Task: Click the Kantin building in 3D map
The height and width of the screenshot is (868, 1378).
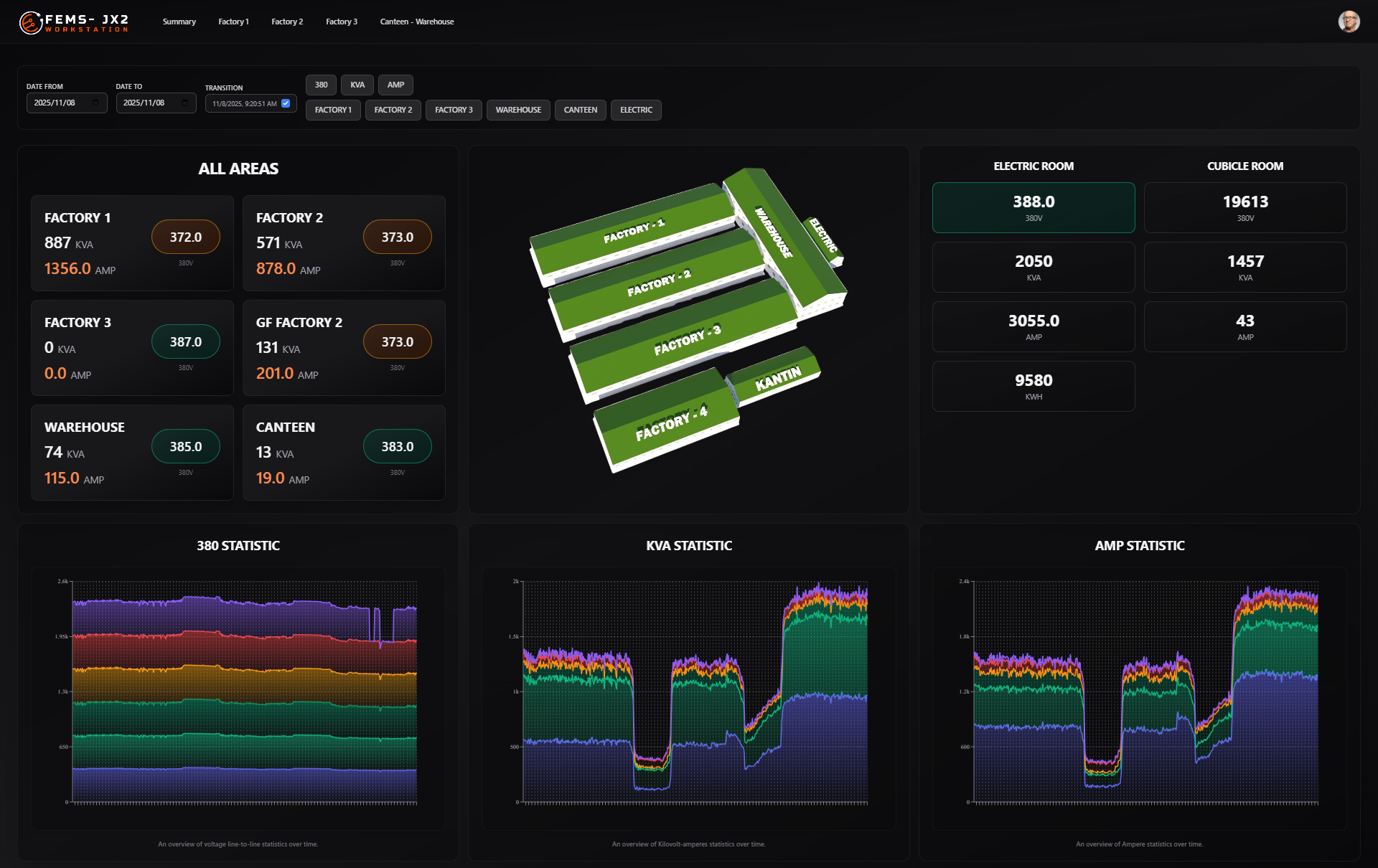Action: coord(777,378)
